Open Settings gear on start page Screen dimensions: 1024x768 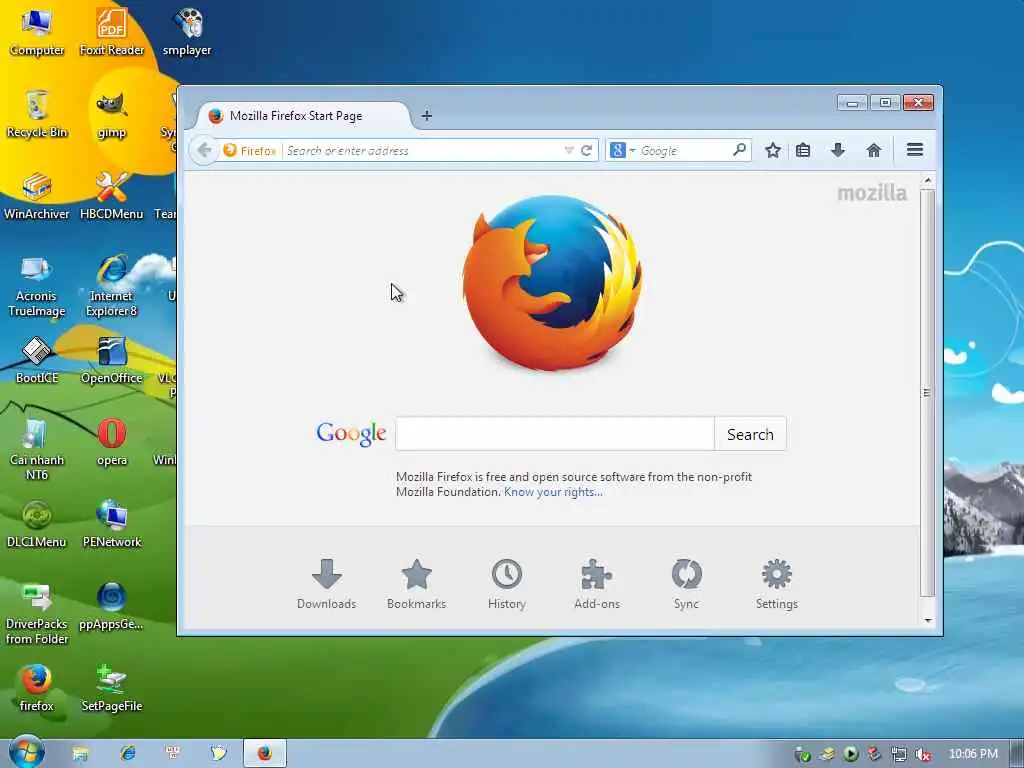[x=776, y=584]
